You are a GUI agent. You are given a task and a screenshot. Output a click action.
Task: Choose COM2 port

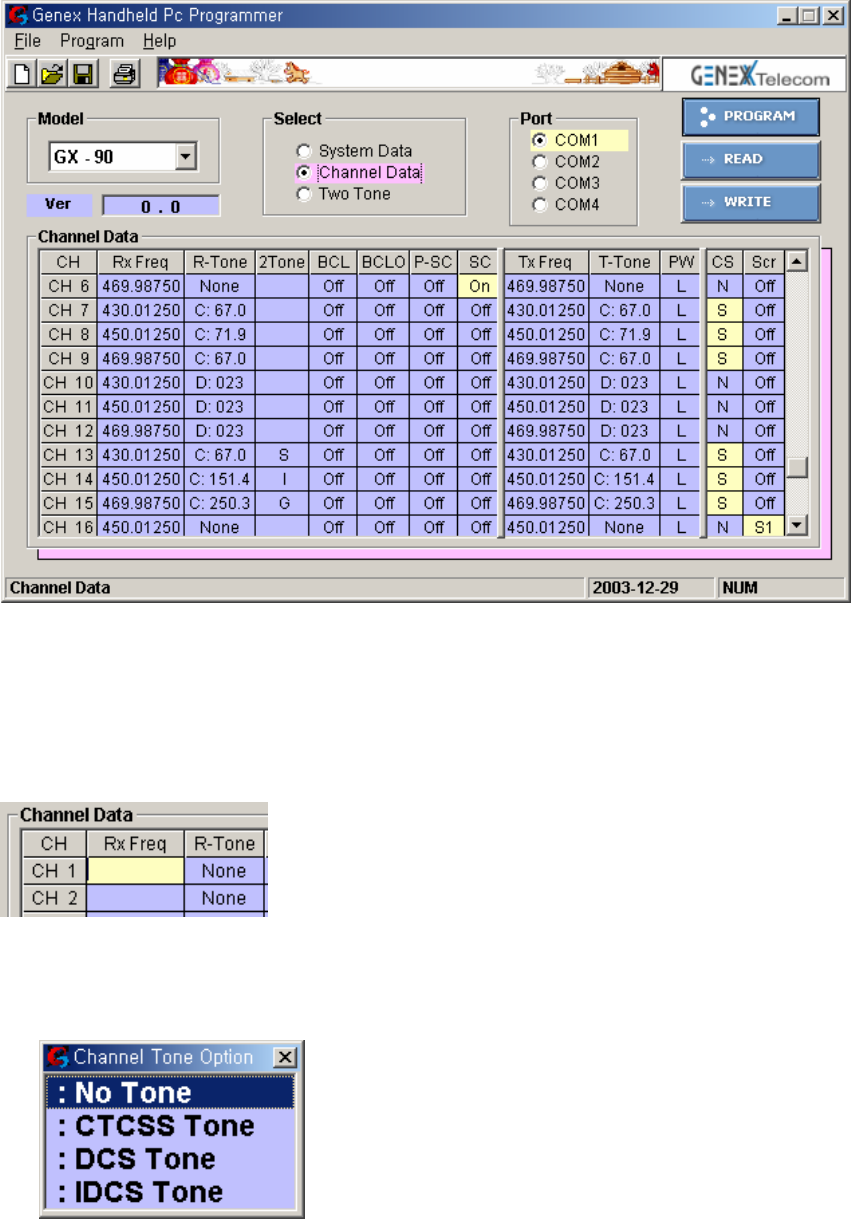click(566, 161)
